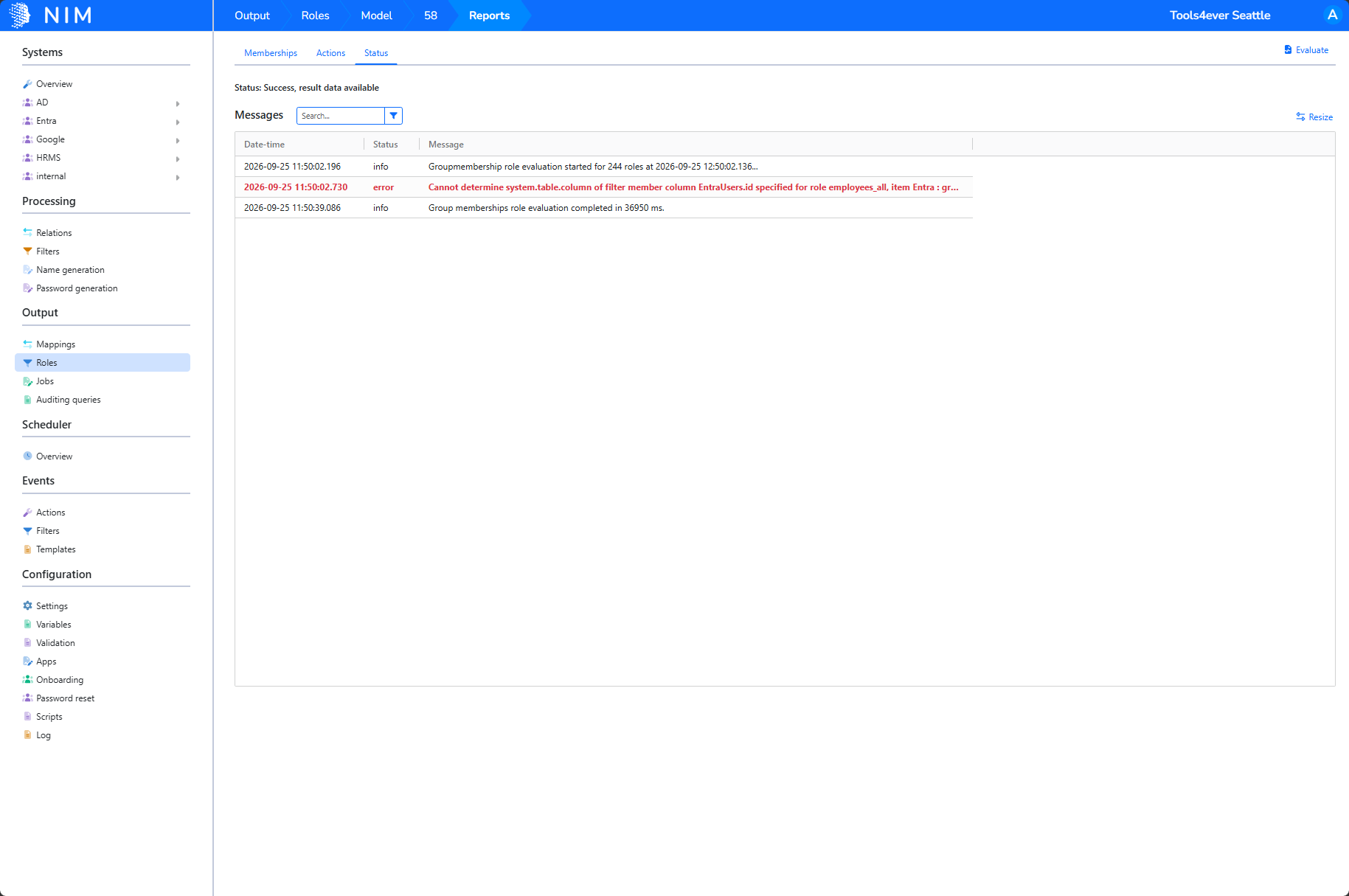The image size is (1349, 896).
Task: Click the Resize arrows icon
Action: tap(1300, 117)
